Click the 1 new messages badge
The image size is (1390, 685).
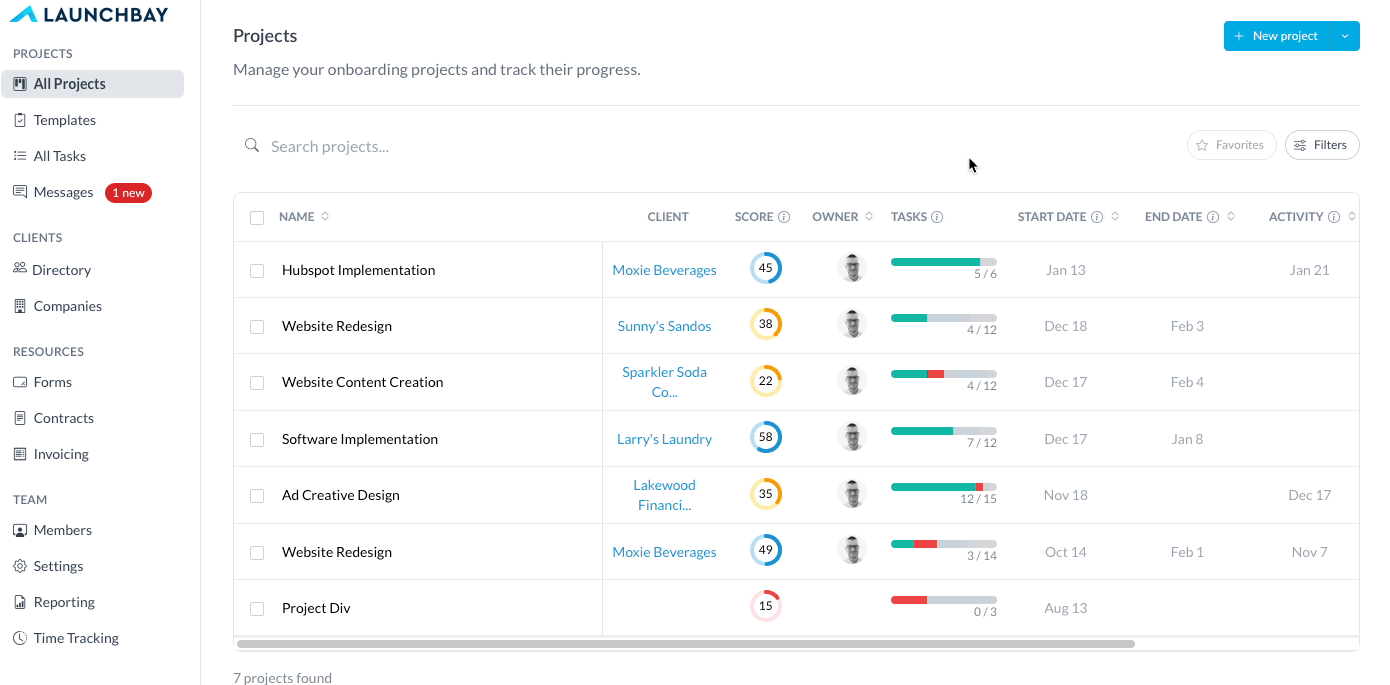point(128,193)
